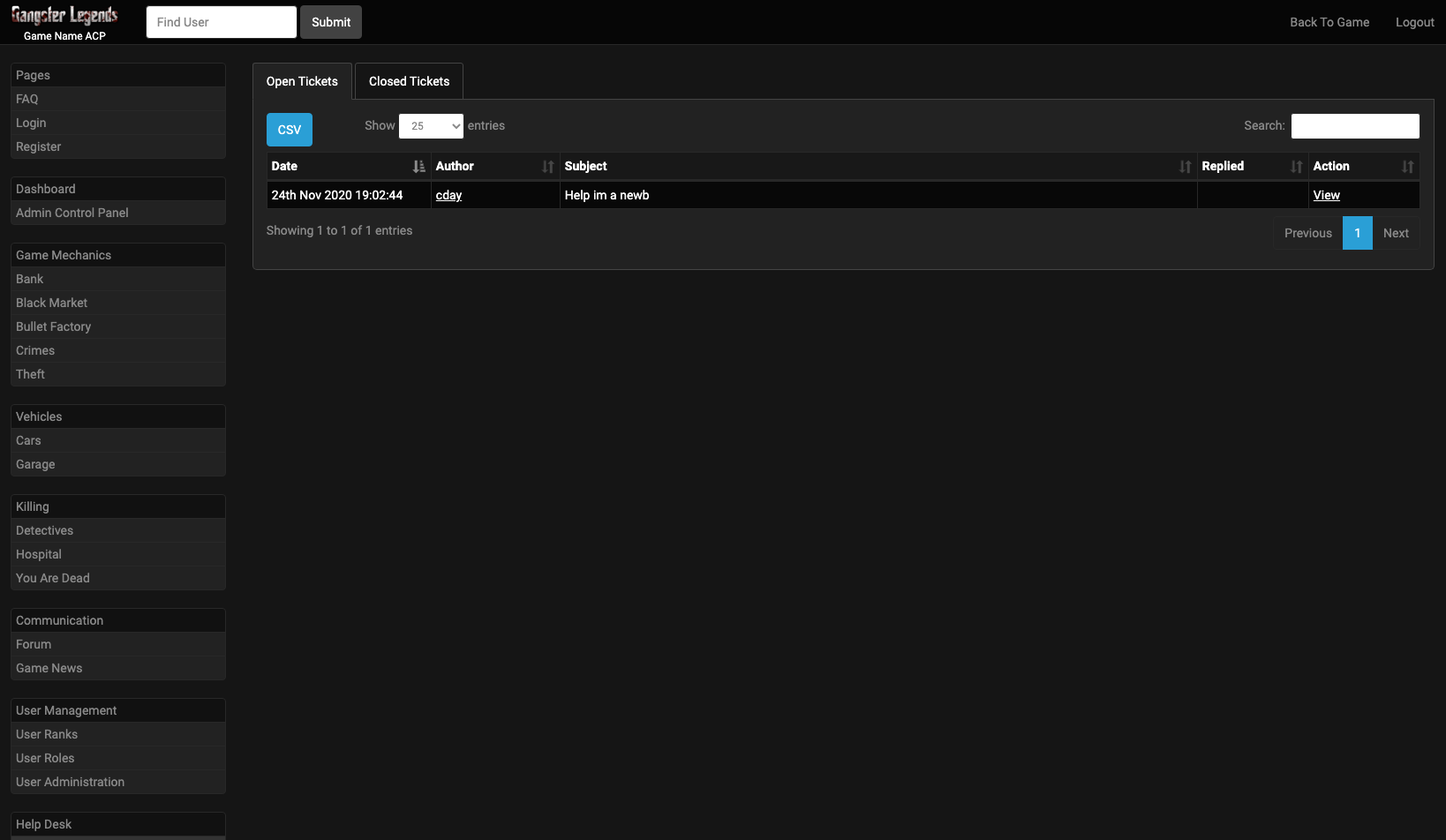Click into the table Search box
The width and height of the screenshot is (1446, 840).
pyautogui.click(x=1354, y=126)
